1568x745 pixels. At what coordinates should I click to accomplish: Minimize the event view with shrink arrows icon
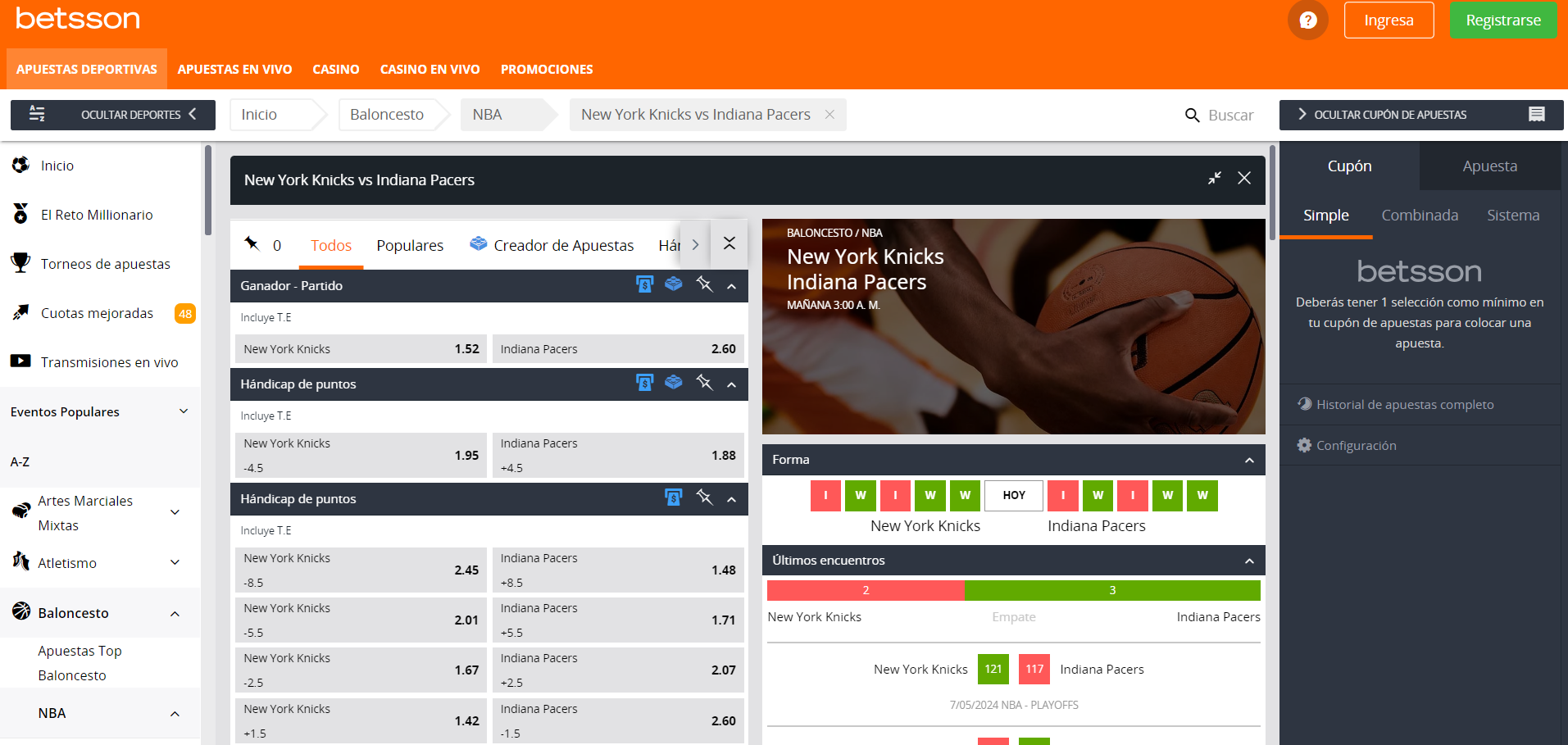pos(1215,179)
